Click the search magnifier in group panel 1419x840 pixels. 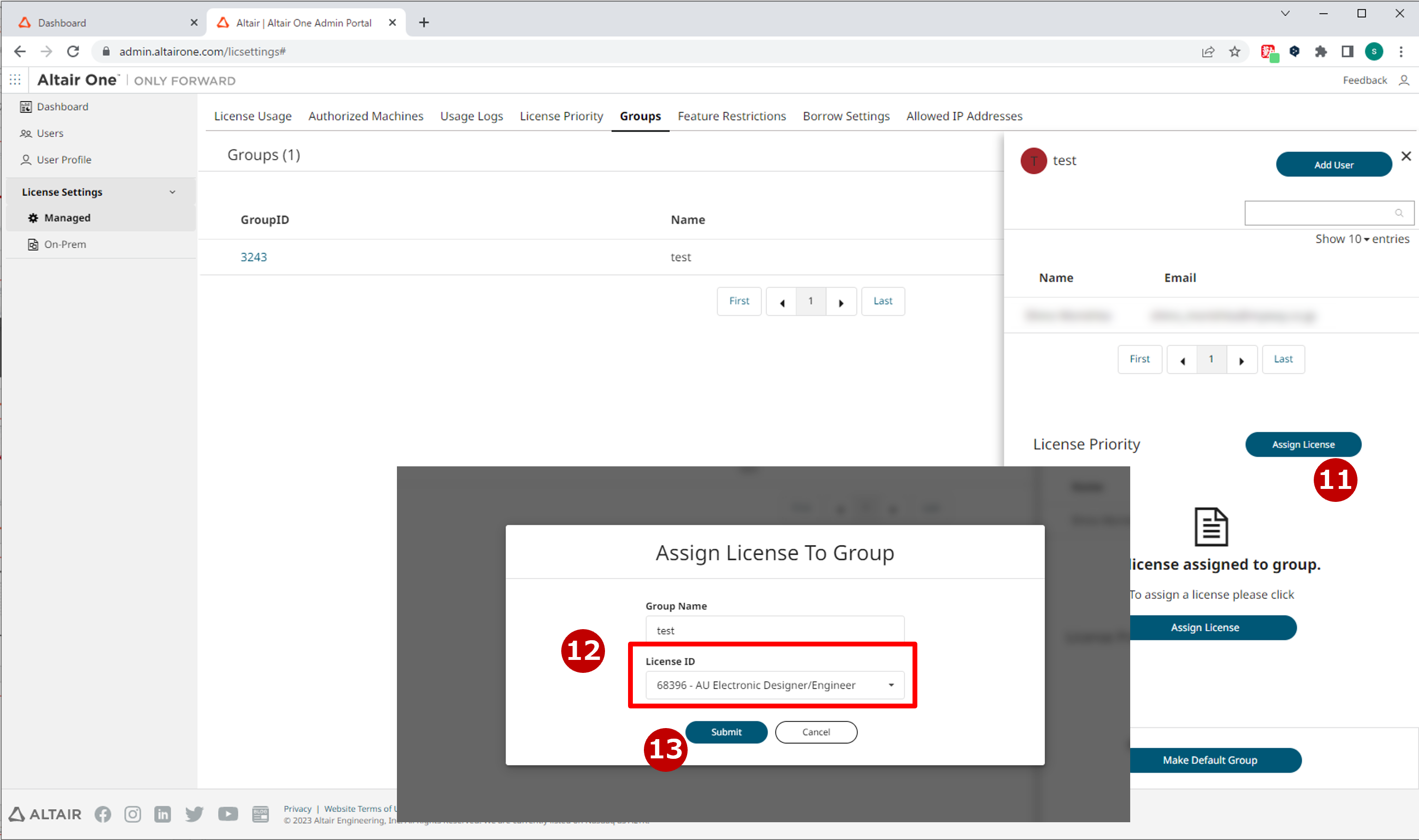click(1399, 213)
